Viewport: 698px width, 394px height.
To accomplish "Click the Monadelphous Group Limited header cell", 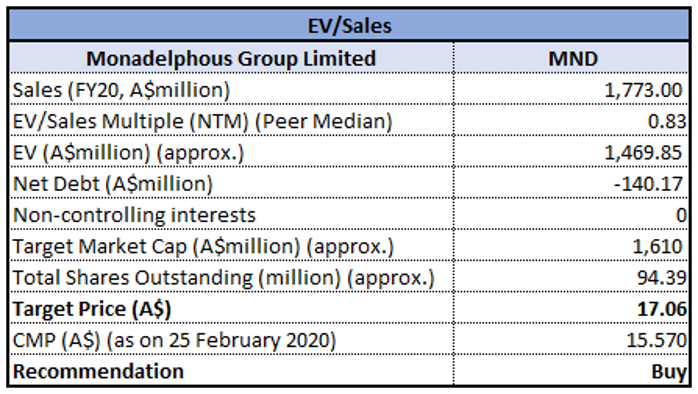I will [231, 58].
